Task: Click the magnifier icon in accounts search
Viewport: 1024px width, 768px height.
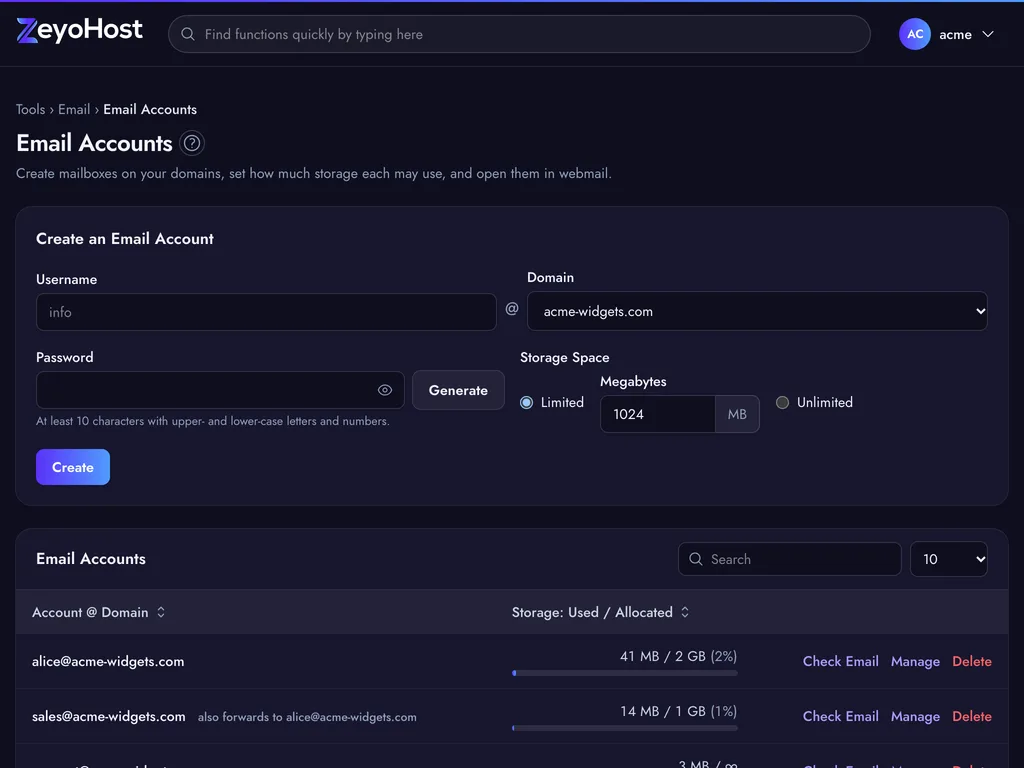Action: coord(696,559)
